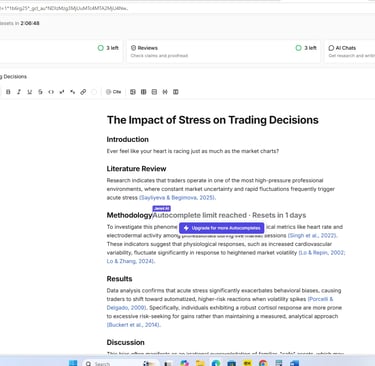The height and width of the screenshot is (366, 375).
Task: Click the table columns icon
Action: [143, 92]
